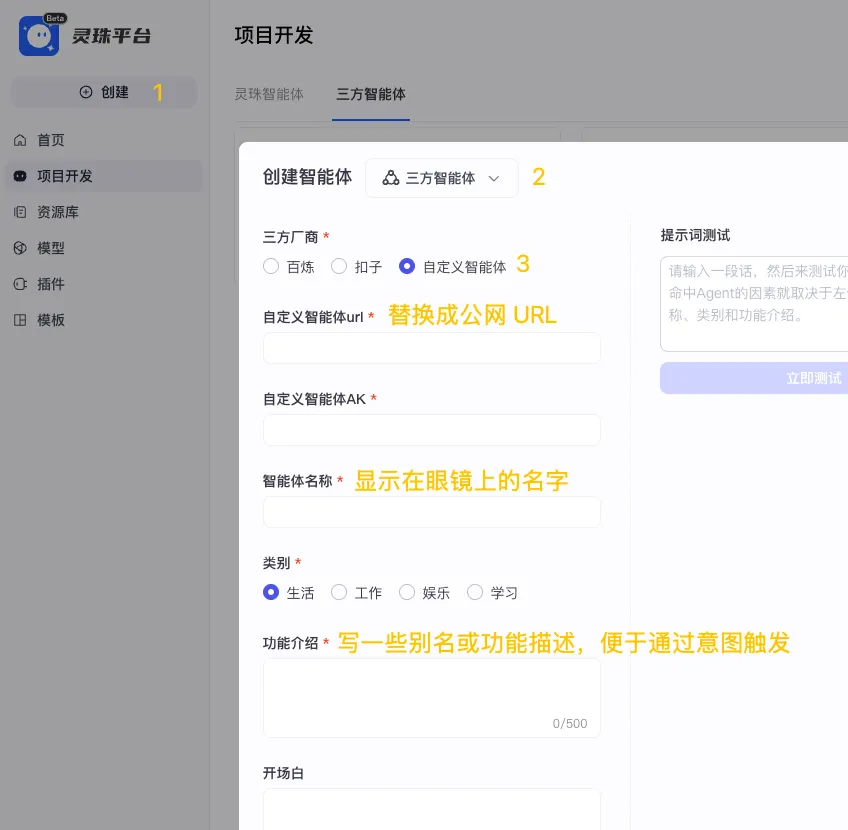This screenshot has width=848, height=830.
Task: Open 资源库 from the sidebar icon
Action: click(22, 212)
